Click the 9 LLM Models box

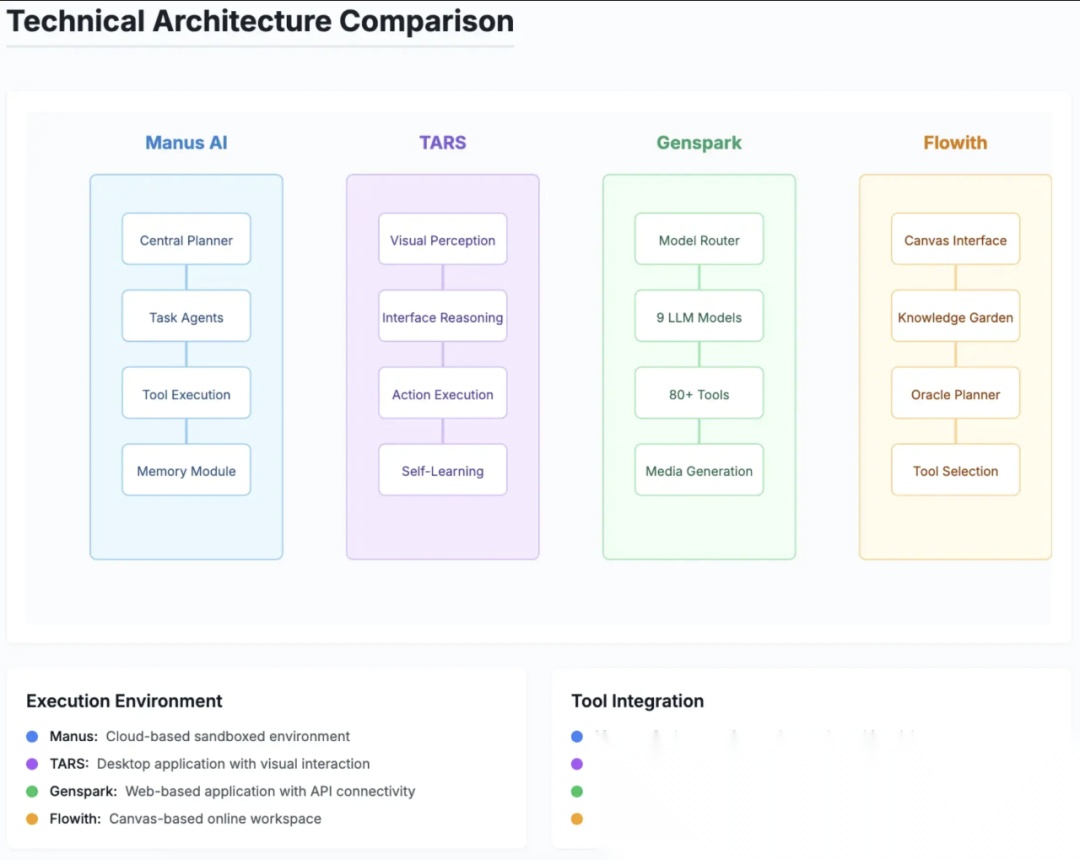(x=699, y=317)
